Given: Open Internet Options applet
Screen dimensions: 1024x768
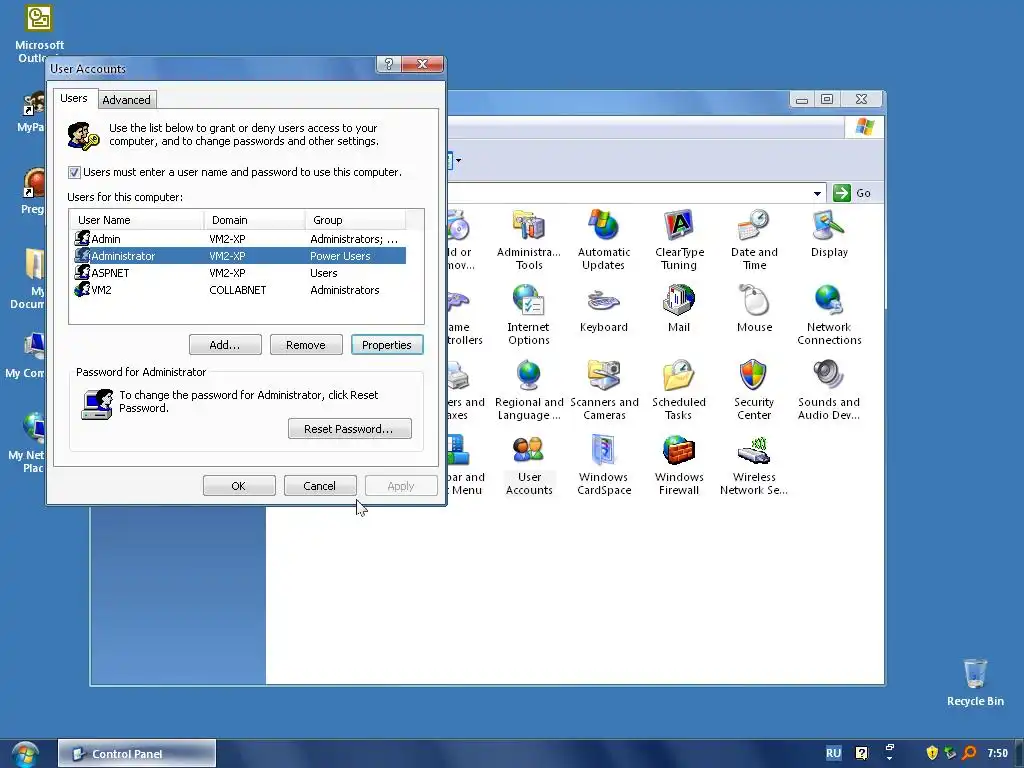Looking at the screenshot, I should click(528, 315).
